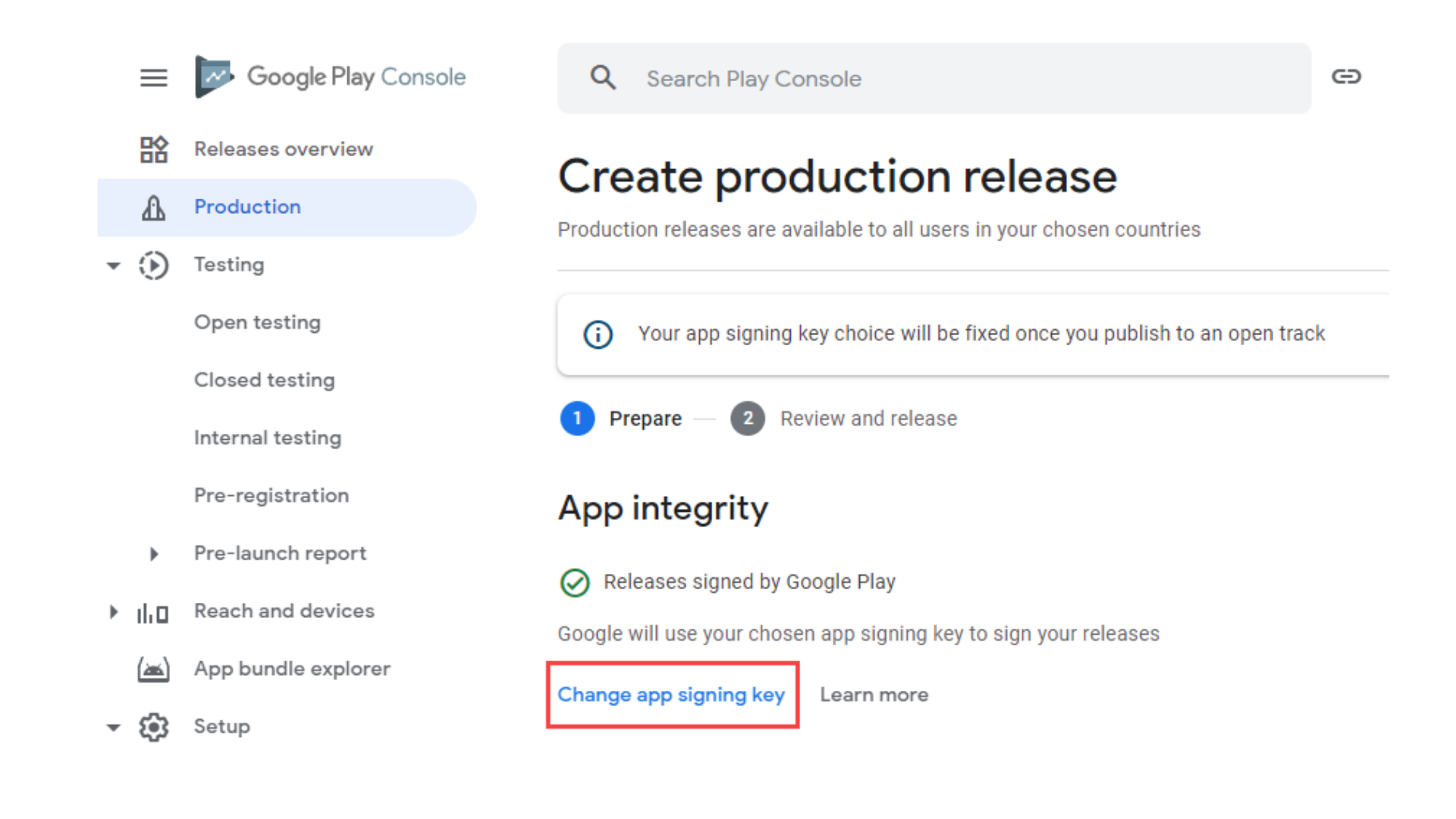Collapse the Setup section arrow
This screenshot has width=1456, height=819.
click(114, 727)
